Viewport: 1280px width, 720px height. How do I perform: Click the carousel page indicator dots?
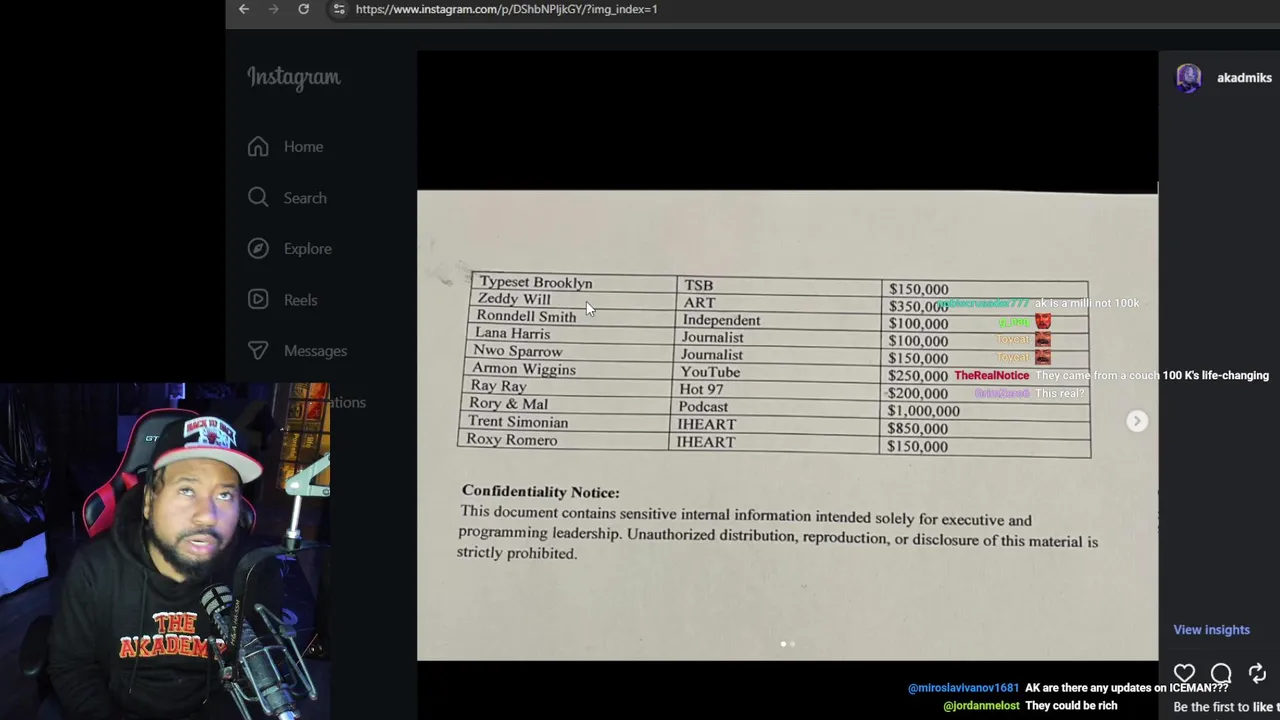tap(787, 644)
